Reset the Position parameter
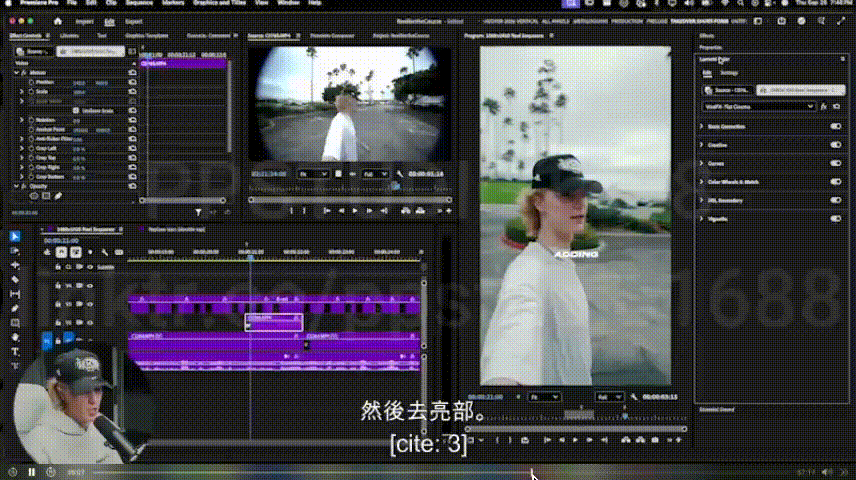This screenshot has width=856, height=480. coord(132,82)
